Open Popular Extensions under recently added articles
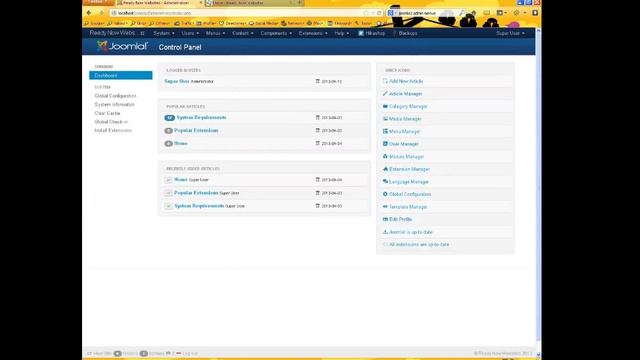The height and width of the screenshot is (360, 640). (x=196, y=193)
